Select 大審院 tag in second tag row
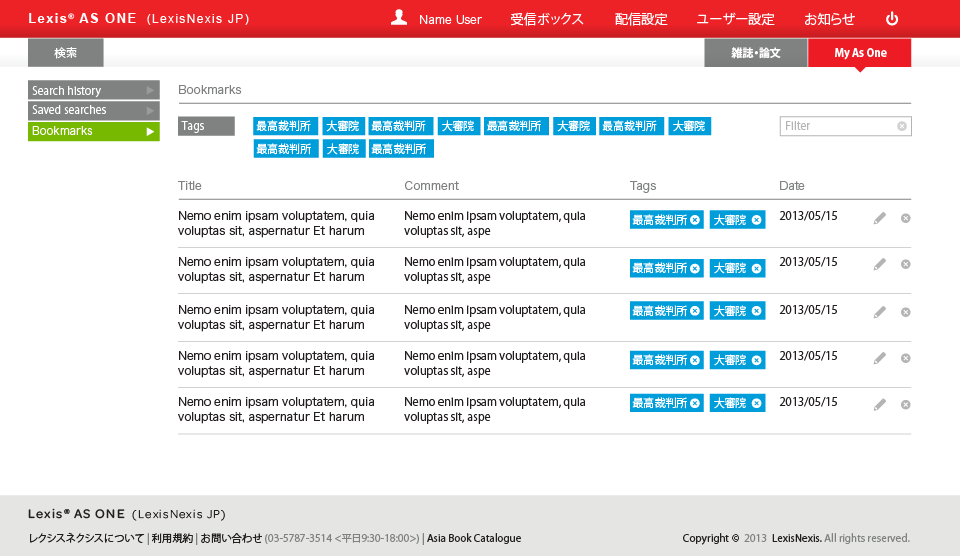This screenshot has height=556, width=960. pyautogui.click(x=343, y=149)
